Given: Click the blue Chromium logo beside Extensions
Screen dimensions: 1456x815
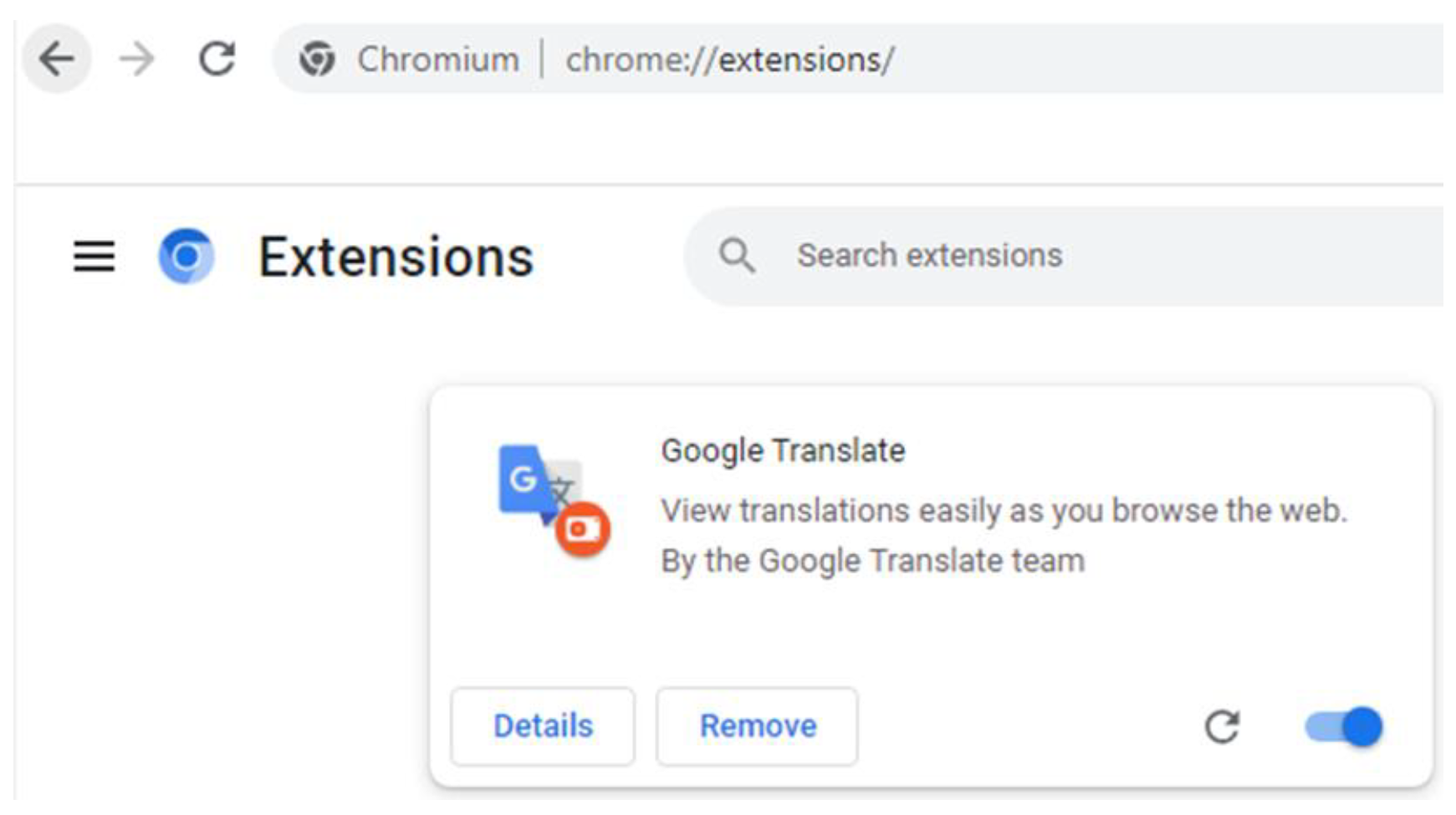Looking at the screenshot, I should (186, 256).
